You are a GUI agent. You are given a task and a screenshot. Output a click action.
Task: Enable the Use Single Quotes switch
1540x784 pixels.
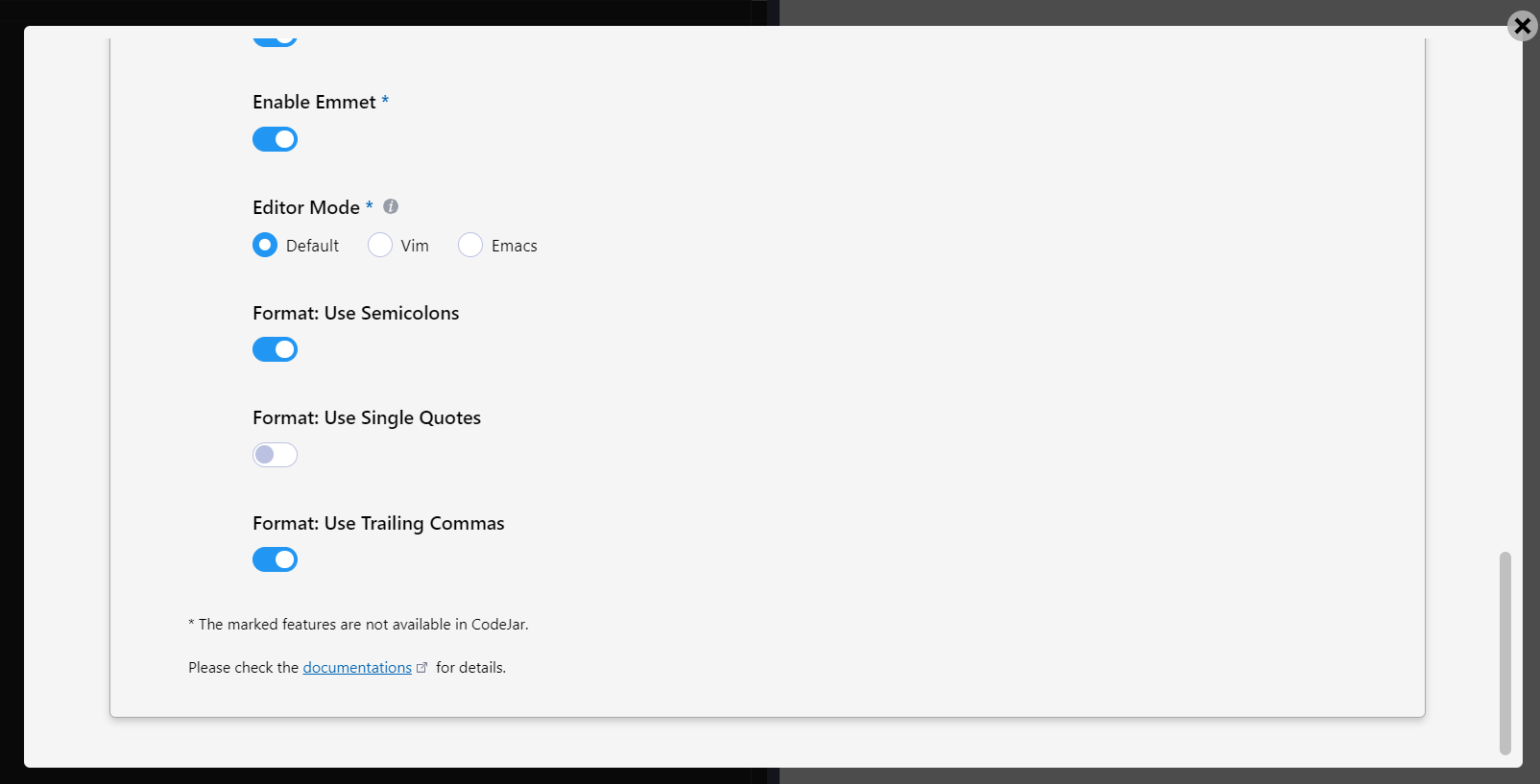coord(275,455)
